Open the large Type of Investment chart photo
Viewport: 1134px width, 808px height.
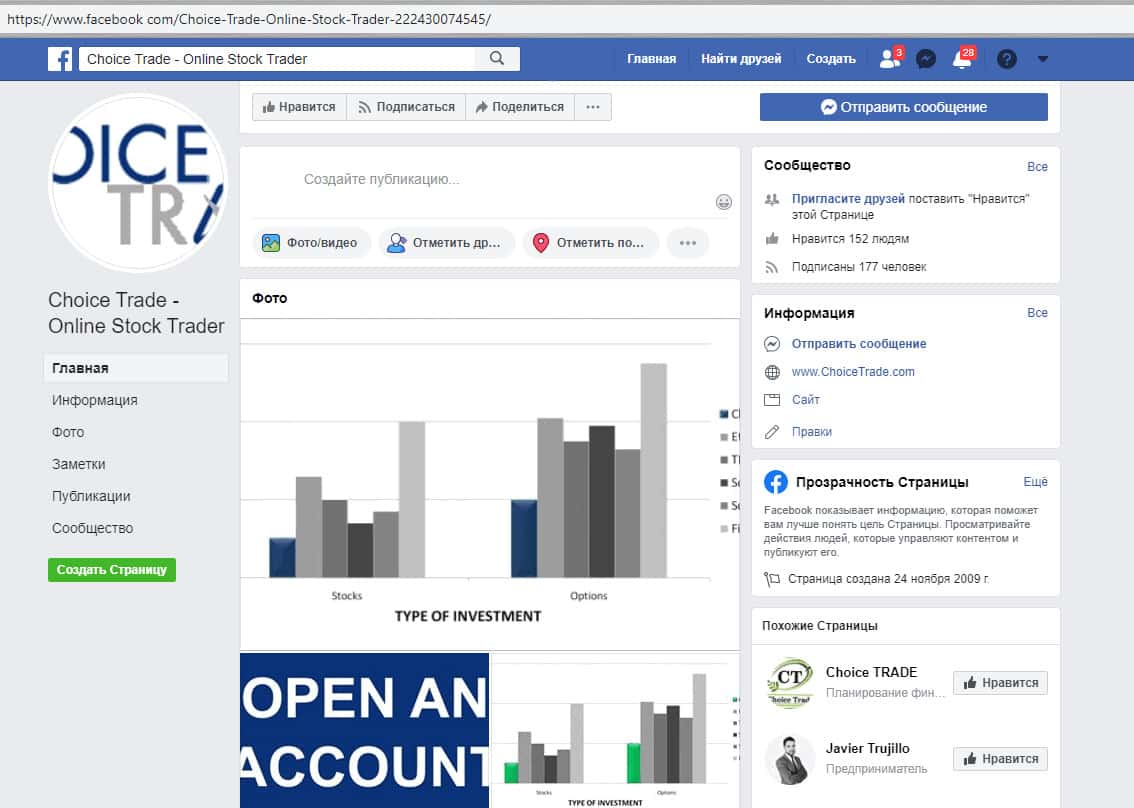click(x=490, y=485)
